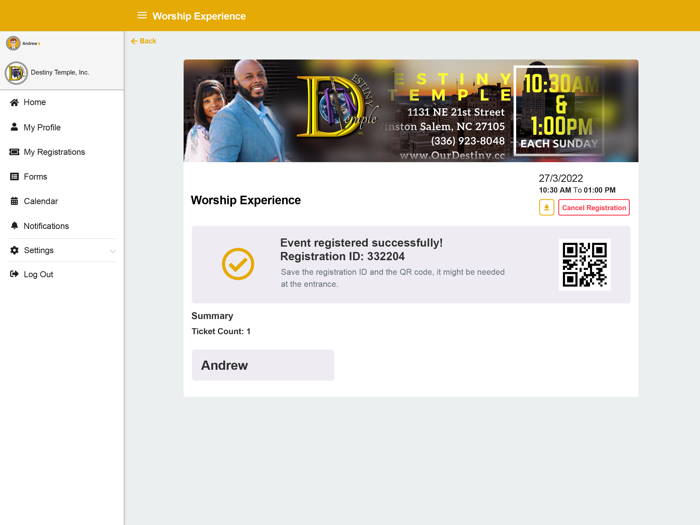Select the Andrew attendee card
The width and height of the screenshot is (700, 525).
(262, 365)
